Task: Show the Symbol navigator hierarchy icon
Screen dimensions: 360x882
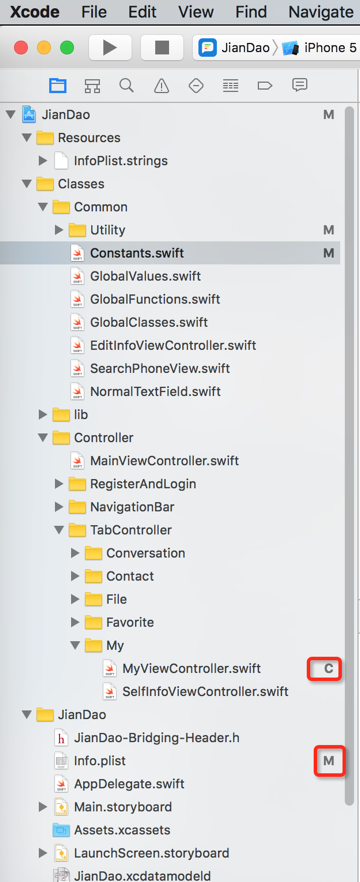Action: [x=92, y=86]
